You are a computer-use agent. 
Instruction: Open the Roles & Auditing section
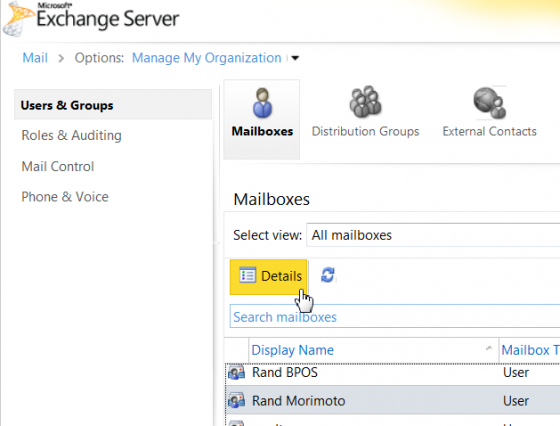(x=71, y=135)
